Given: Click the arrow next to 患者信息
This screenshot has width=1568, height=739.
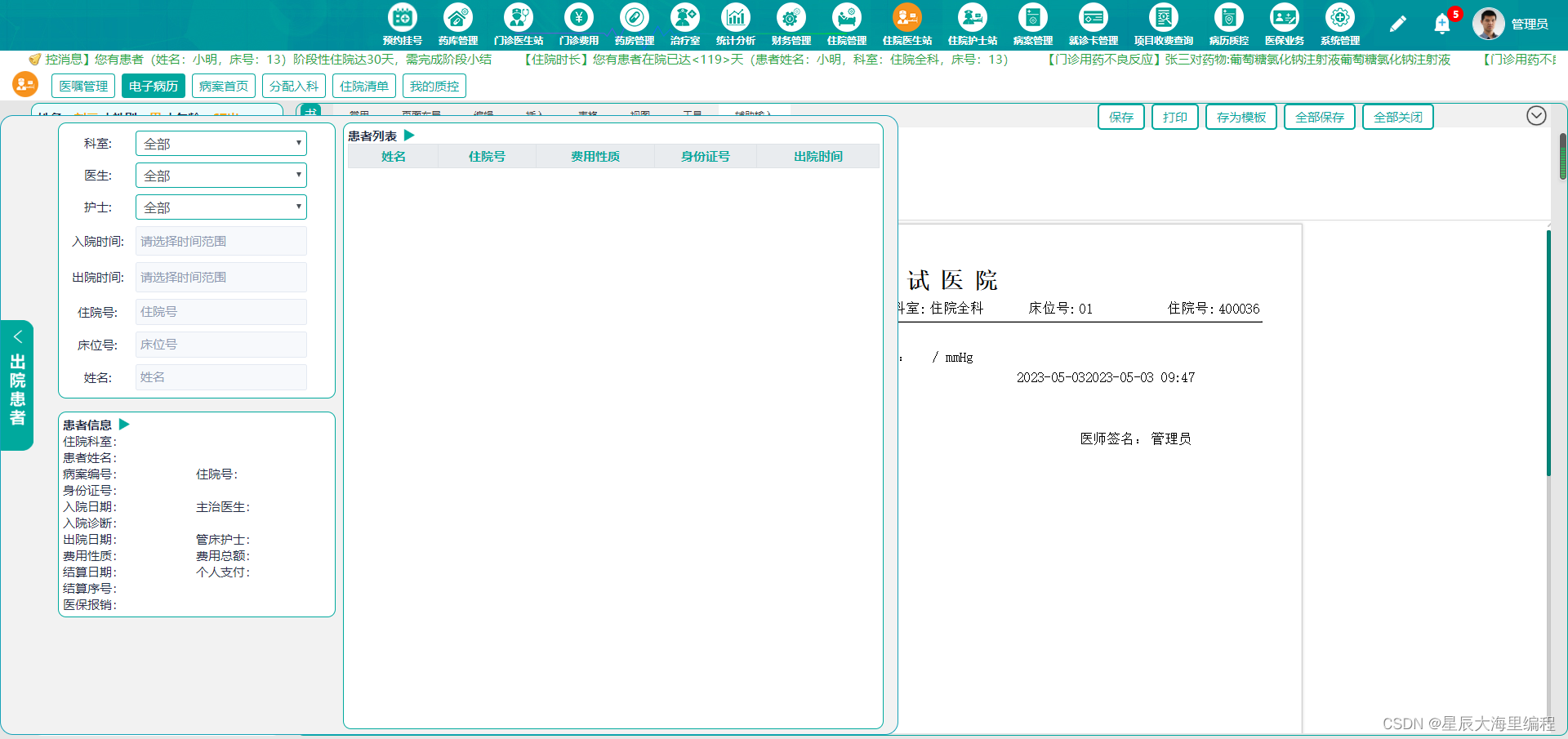Looking at the screenshot, I should (124, 425).
